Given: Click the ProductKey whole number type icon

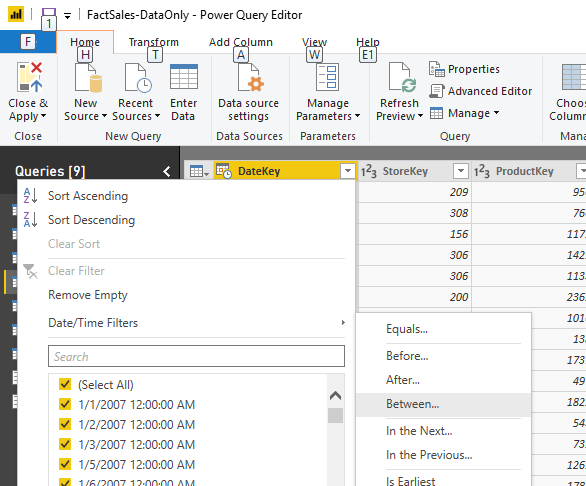Looking at the screenshot, I should click(482, 171).
